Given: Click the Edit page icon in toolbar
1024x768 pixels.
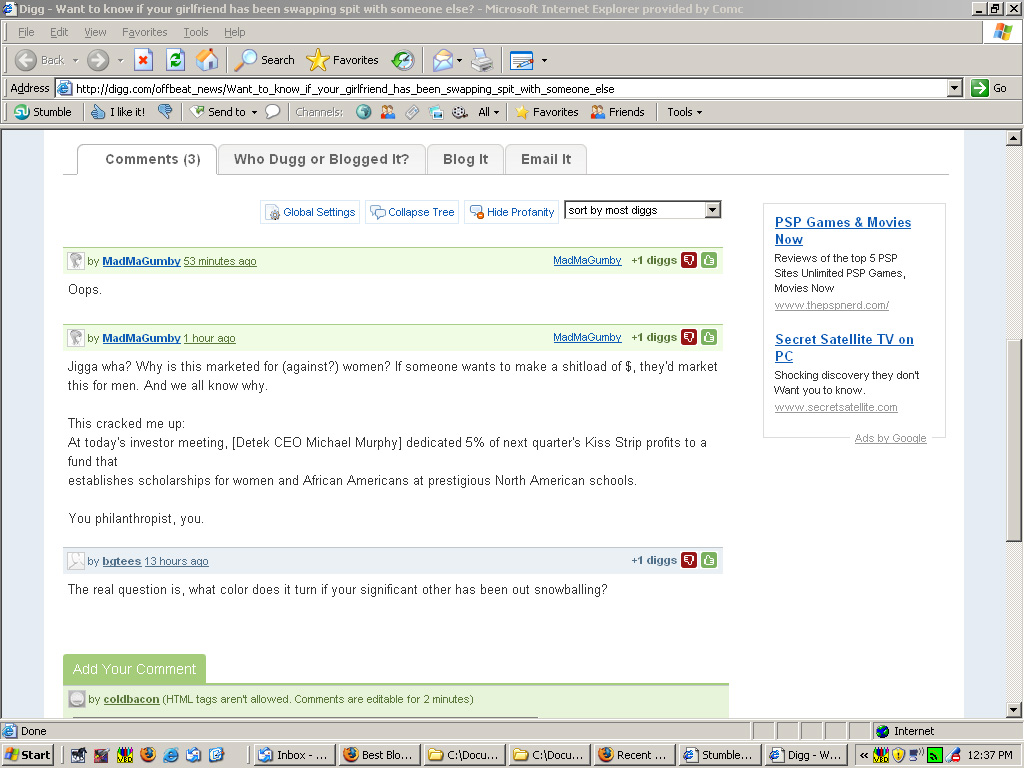Looking at the screenshot, I should pyautogui.click(x=521, y=60).
